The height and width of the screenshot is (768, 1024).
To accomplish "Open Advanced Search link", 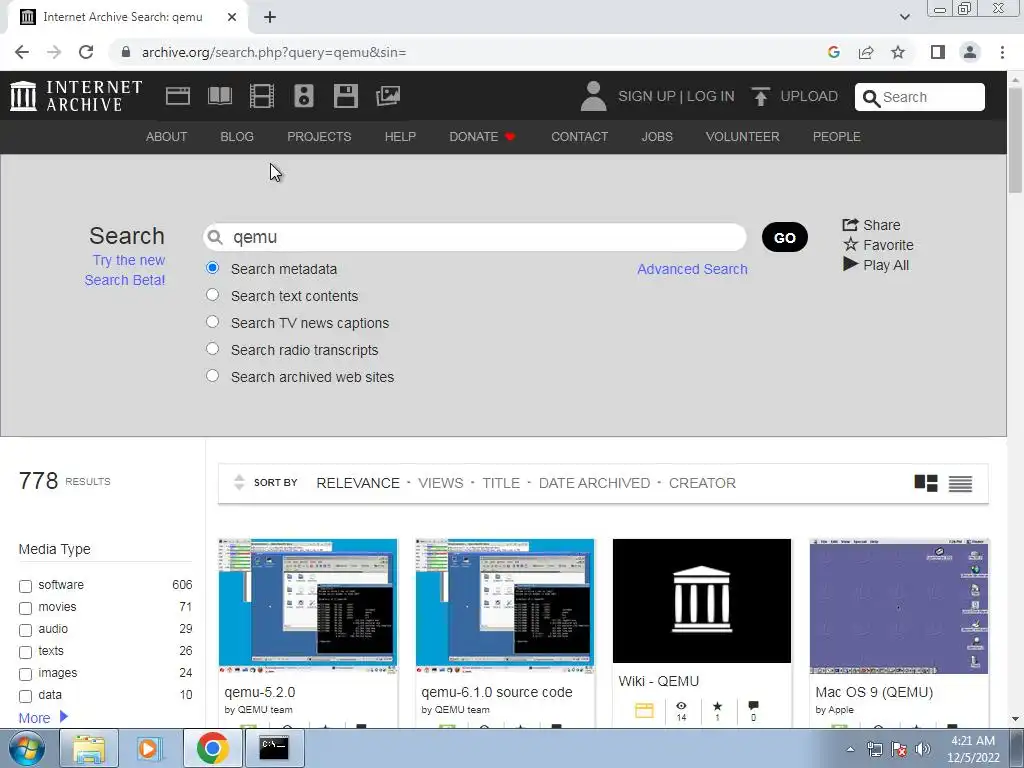I will point(692,269).
